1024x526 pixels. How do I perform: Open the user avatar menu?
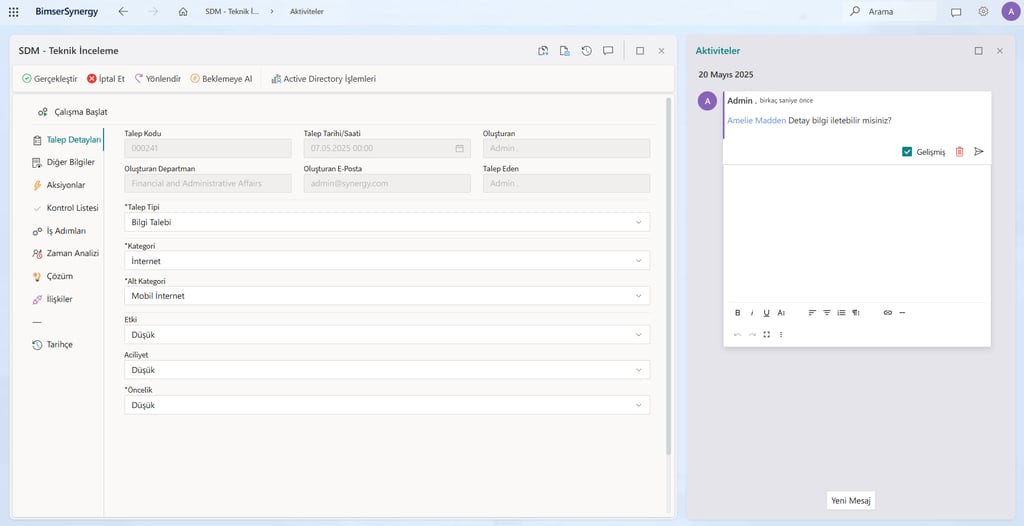point(1010,11)
